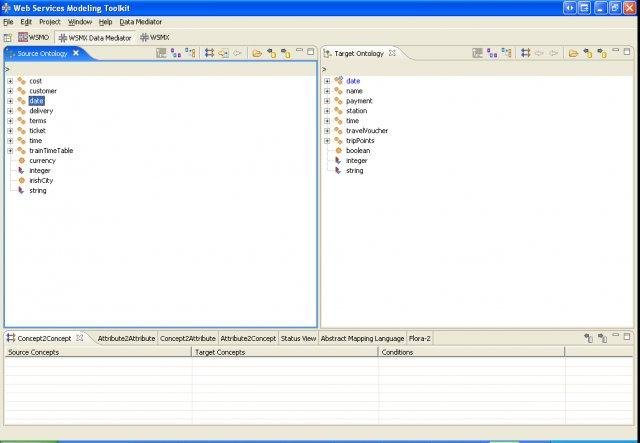640x443 pixels.
Task: Select the terms concept in Source Ontology
Action: (38, 121)
